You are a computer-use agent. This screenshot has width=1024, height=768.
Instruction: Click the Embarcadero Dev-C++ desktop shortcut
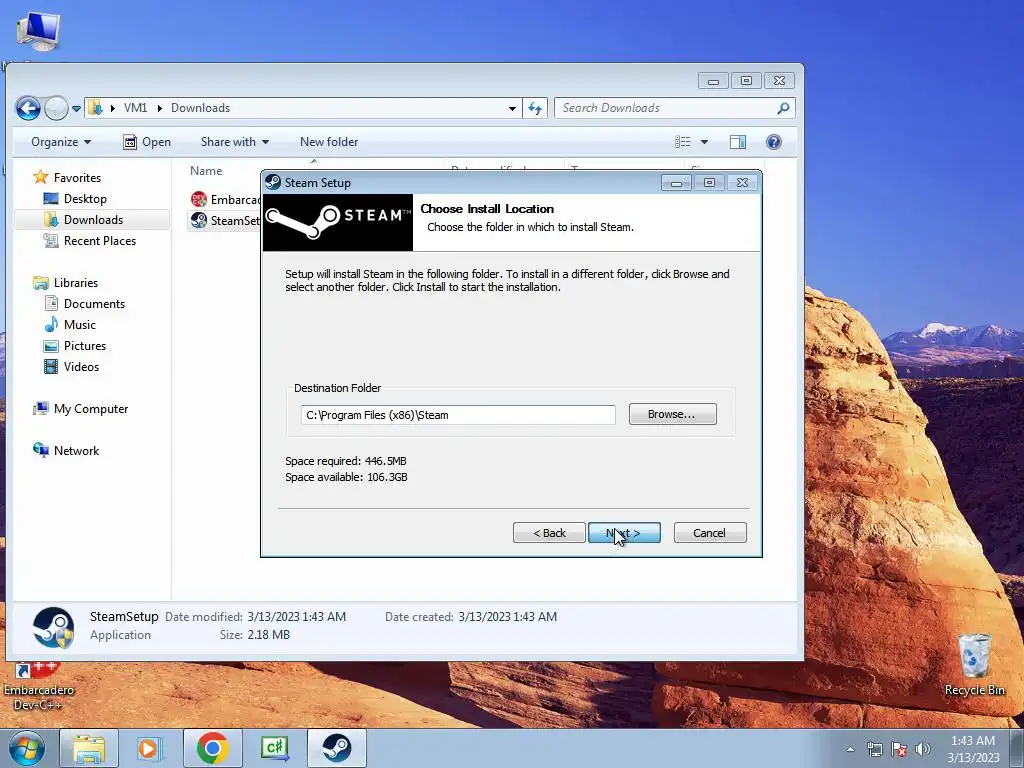coord(38,688)
